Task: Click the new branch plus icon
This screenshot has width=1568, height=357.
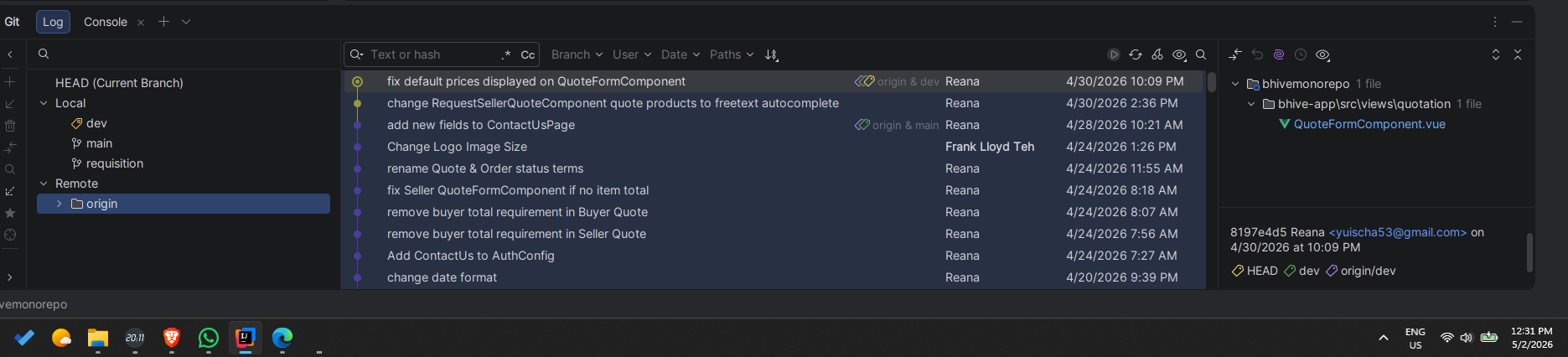Action: pos(10,82)
